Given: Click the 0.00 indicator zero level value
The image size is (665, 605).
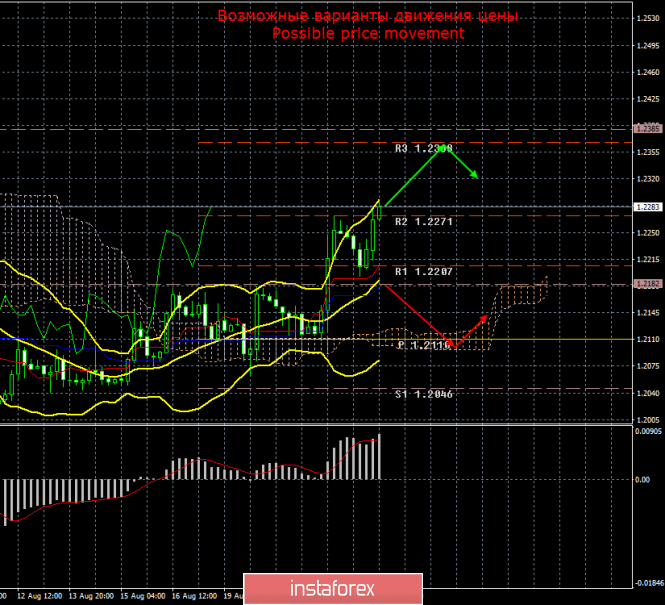Looking at the screenshot, I should point(643,480).
